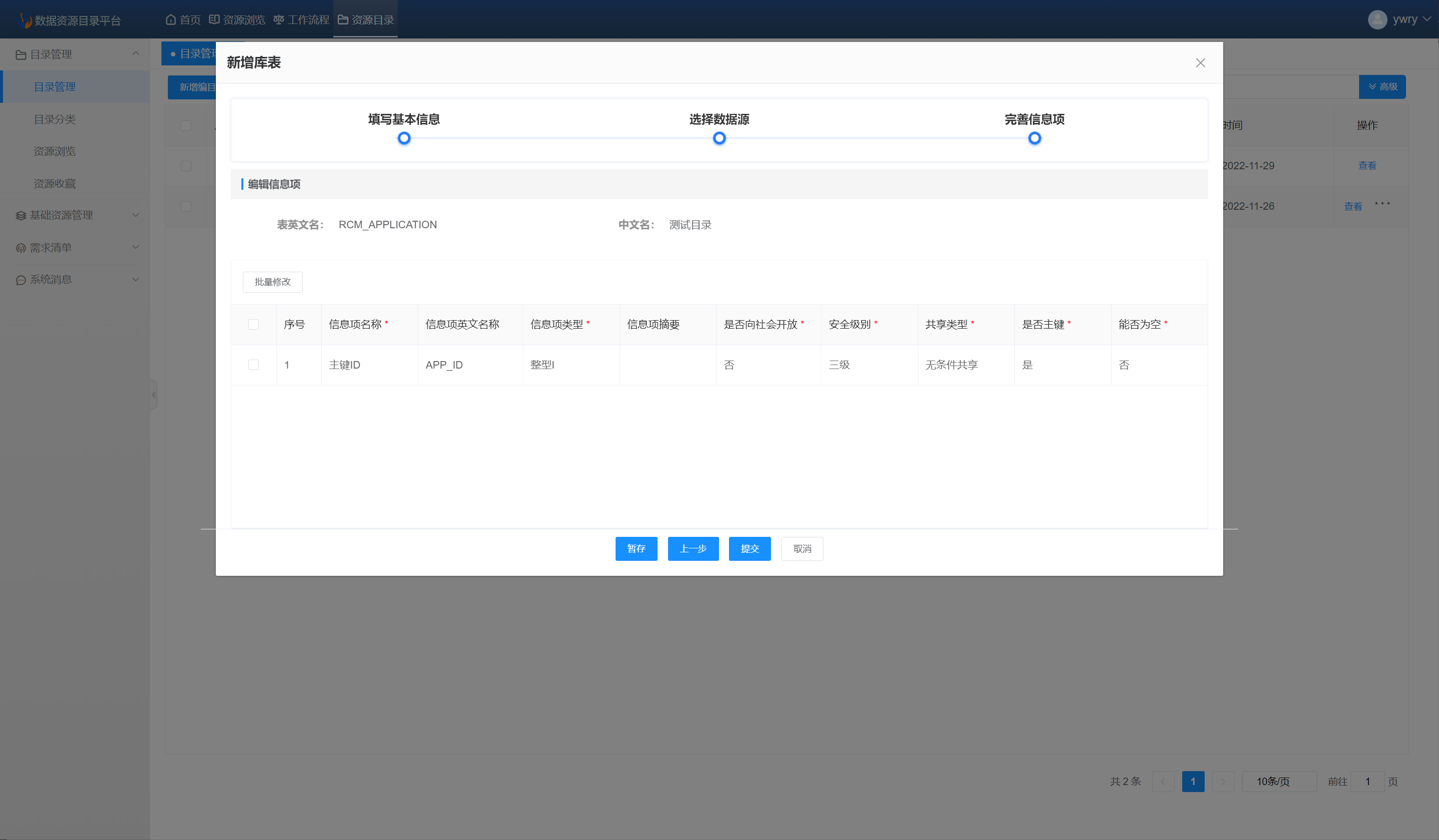Expand the 系统消息 sidebar group

(x=136, y=279)
